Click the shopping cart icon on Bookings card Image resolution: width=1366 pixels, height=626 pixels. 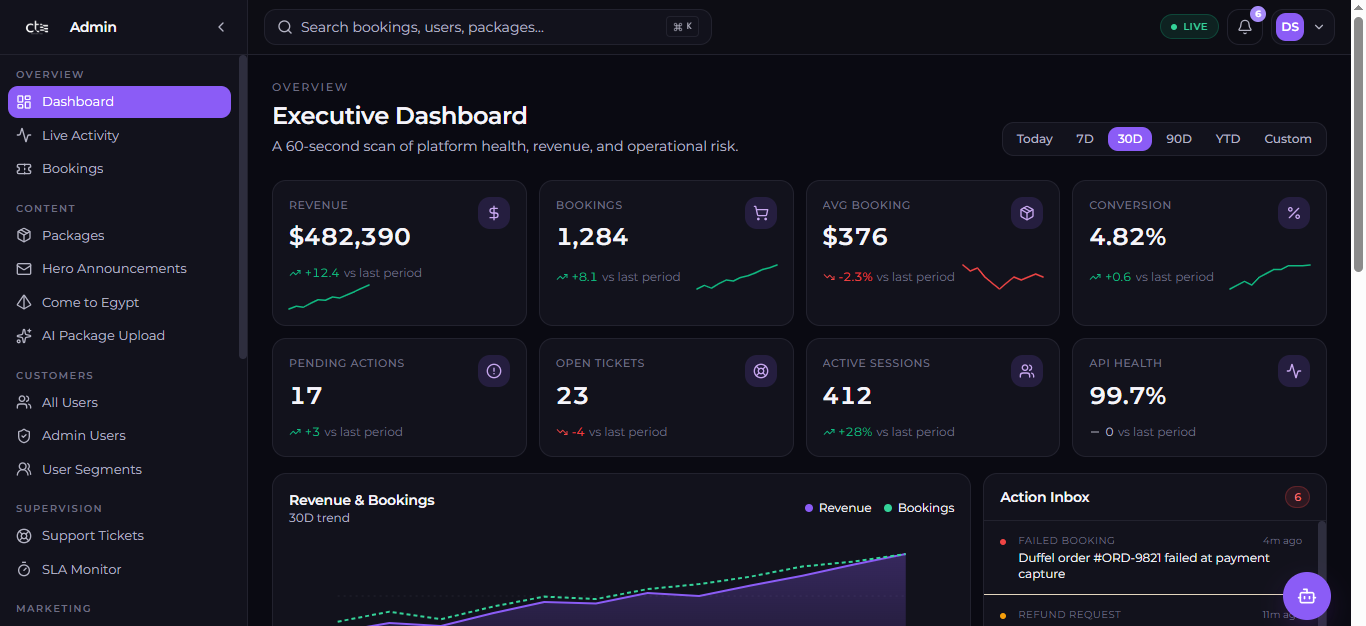click(761, 213)
